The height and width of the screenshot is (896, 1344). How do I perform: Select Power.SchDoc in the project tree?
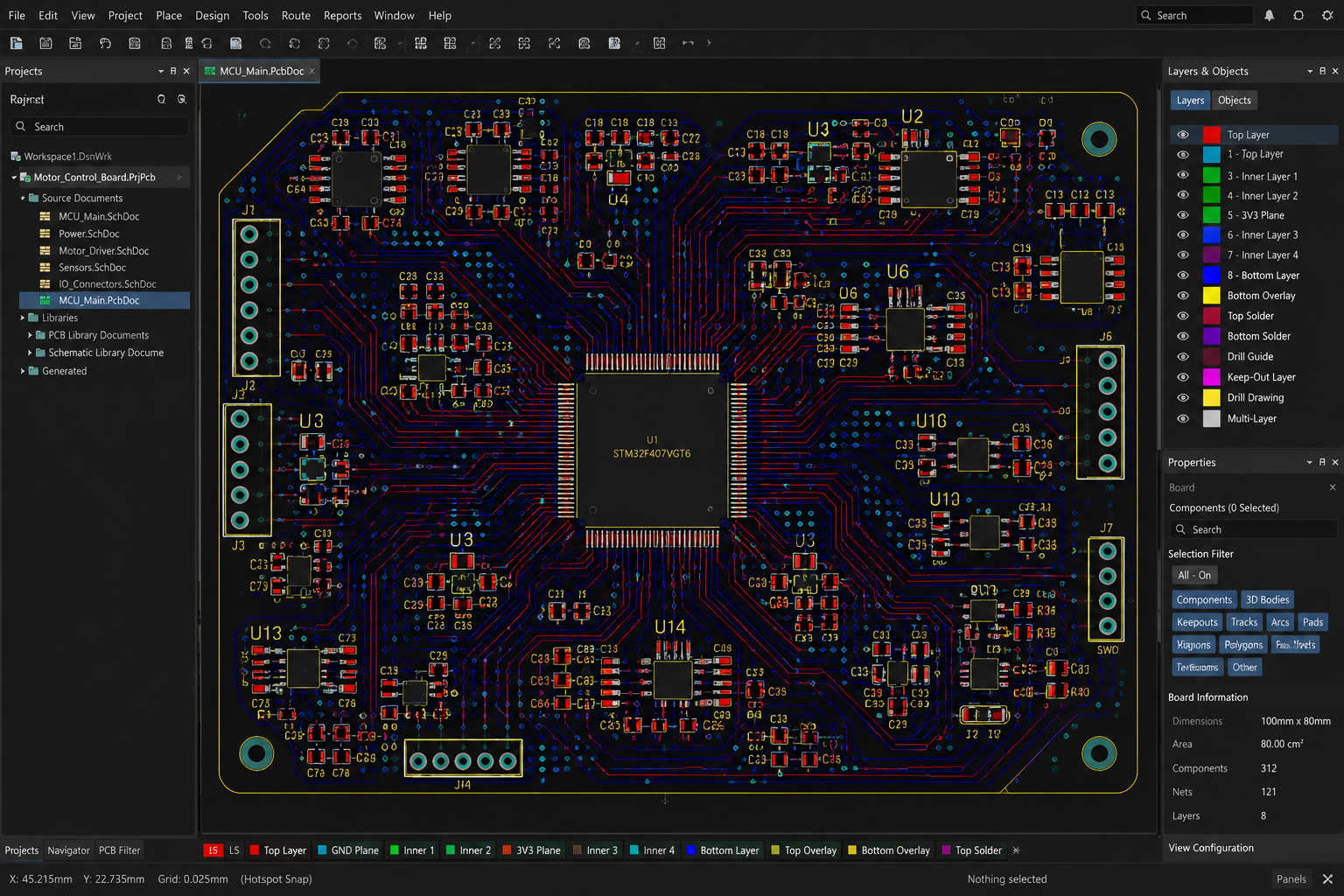click(88, 234)
